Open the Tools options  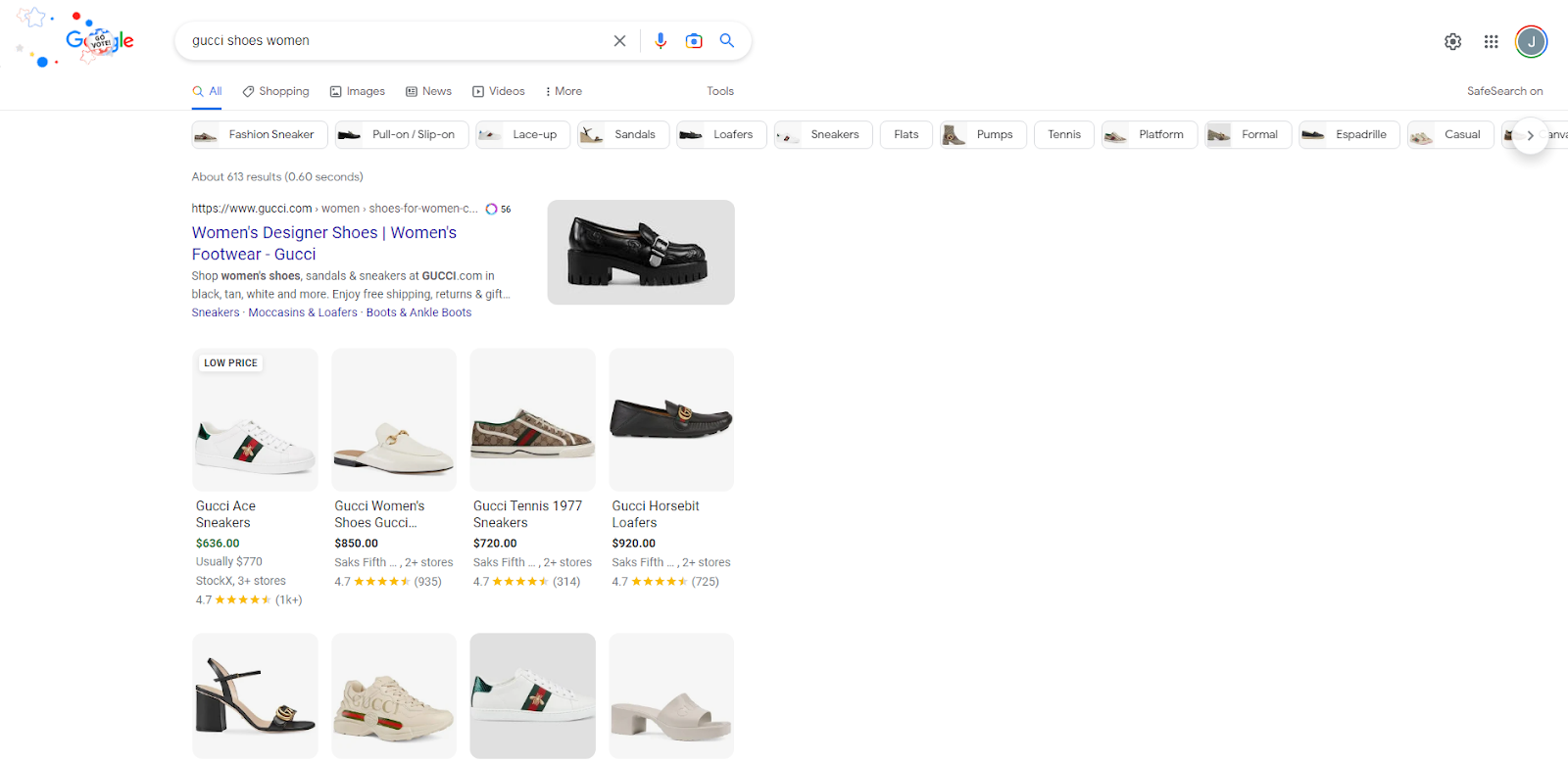pos(720,91)
